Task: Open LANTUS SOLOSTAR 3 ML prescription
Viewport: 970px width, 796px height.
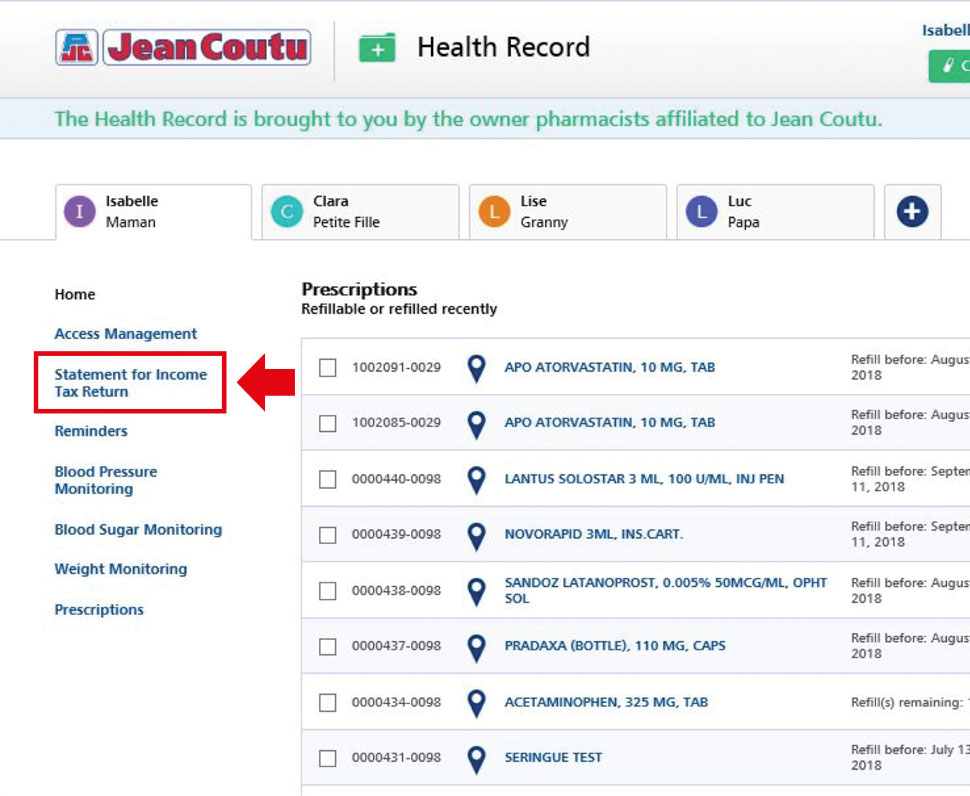Action: click(644, 479)
